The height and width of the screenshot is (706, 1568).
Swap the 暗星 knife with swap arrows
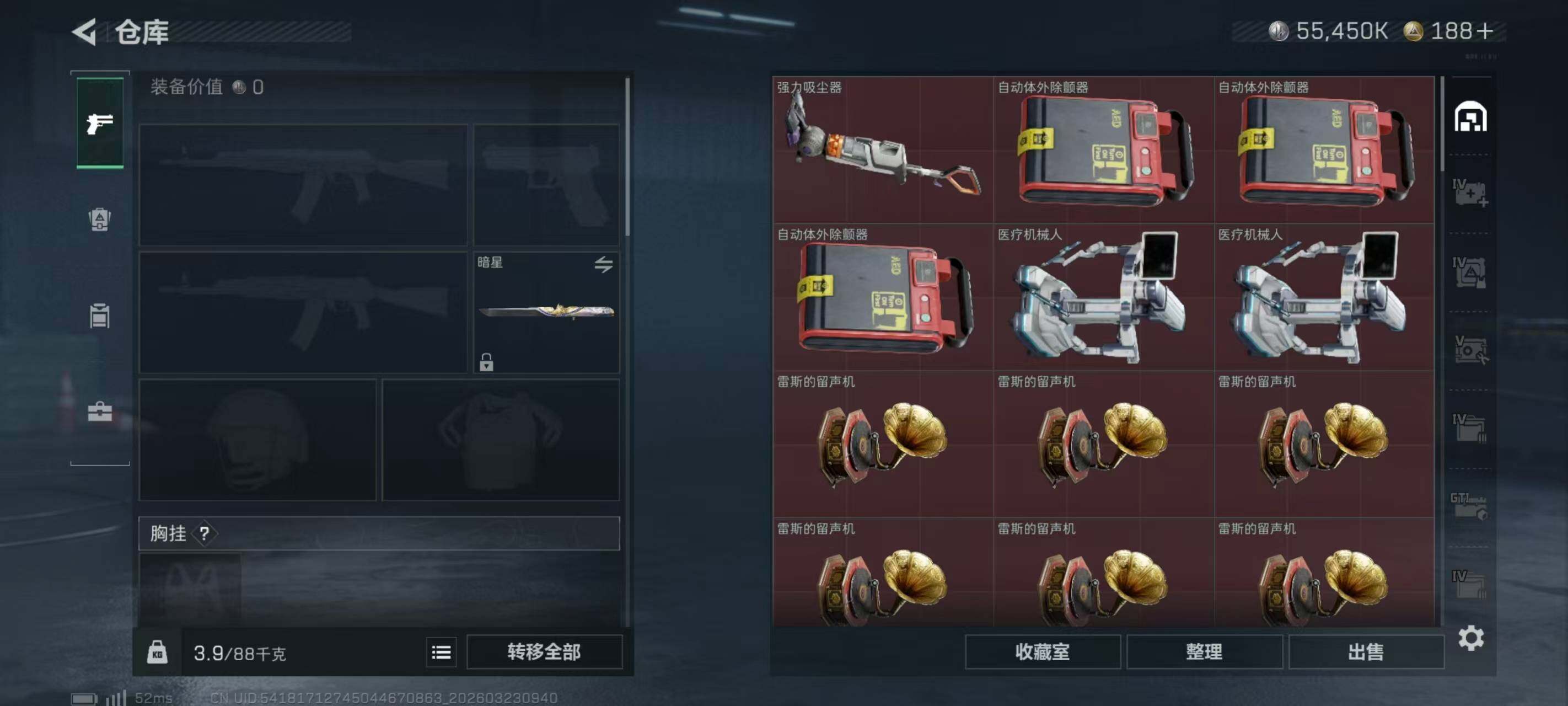pyautogui.click(x=603, y=264)
